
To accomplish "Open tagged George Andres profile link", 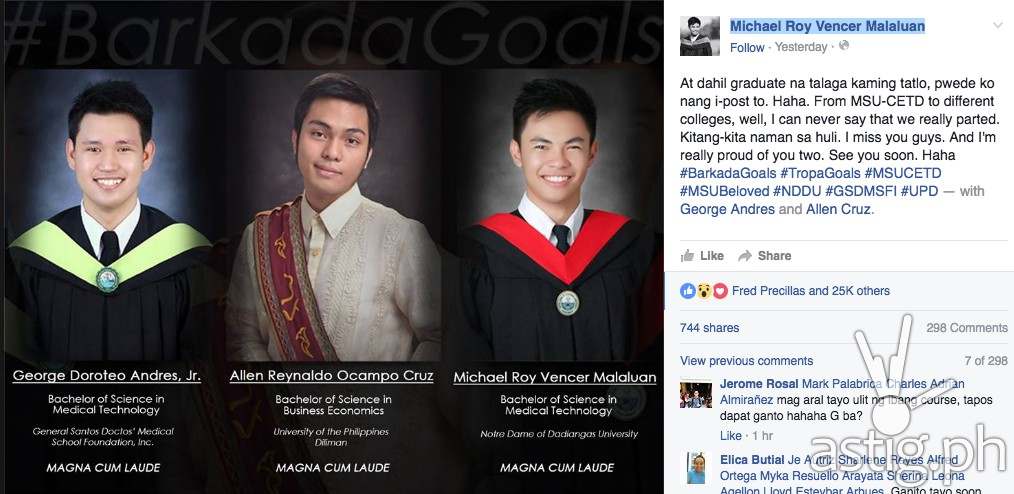I will click(727, 209).
